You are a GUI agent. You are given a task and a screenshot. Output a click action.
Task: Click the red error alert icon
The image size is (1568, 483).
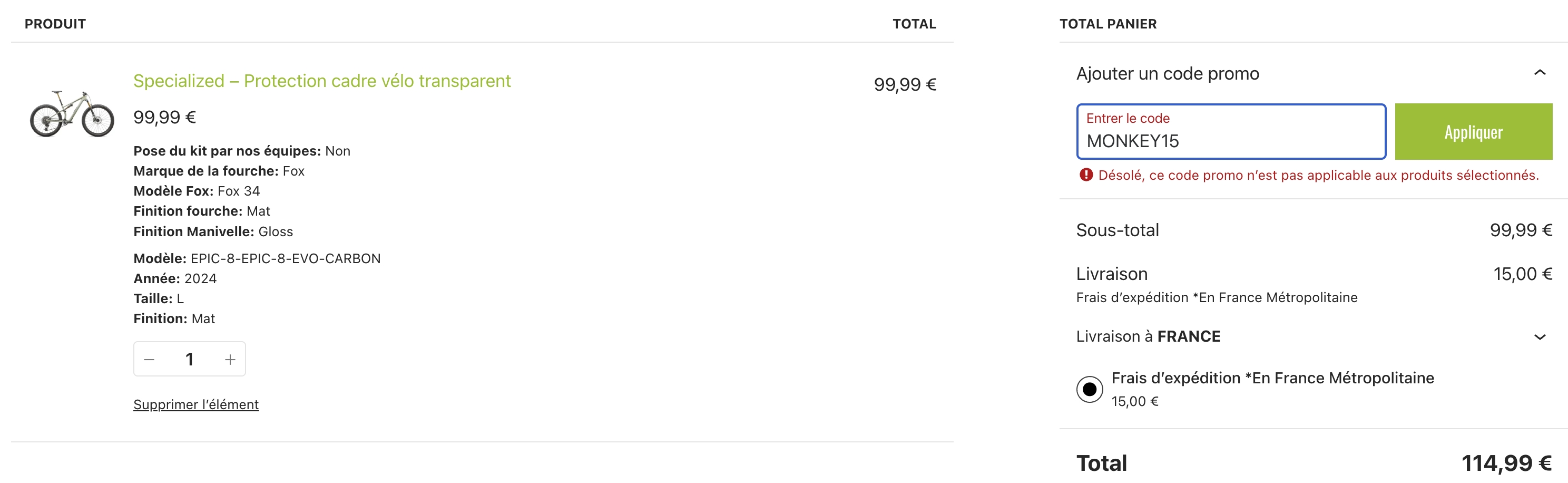point(1086,176)
